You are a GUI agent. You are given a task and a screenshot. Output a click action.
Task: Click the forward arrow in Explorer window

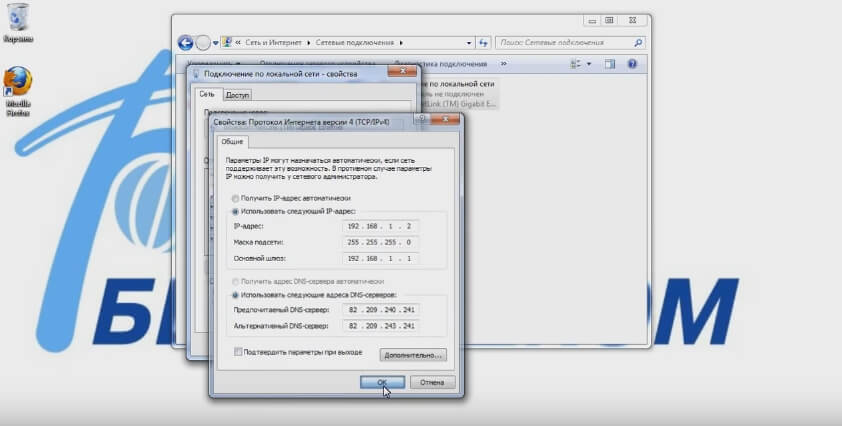point(202,43)
